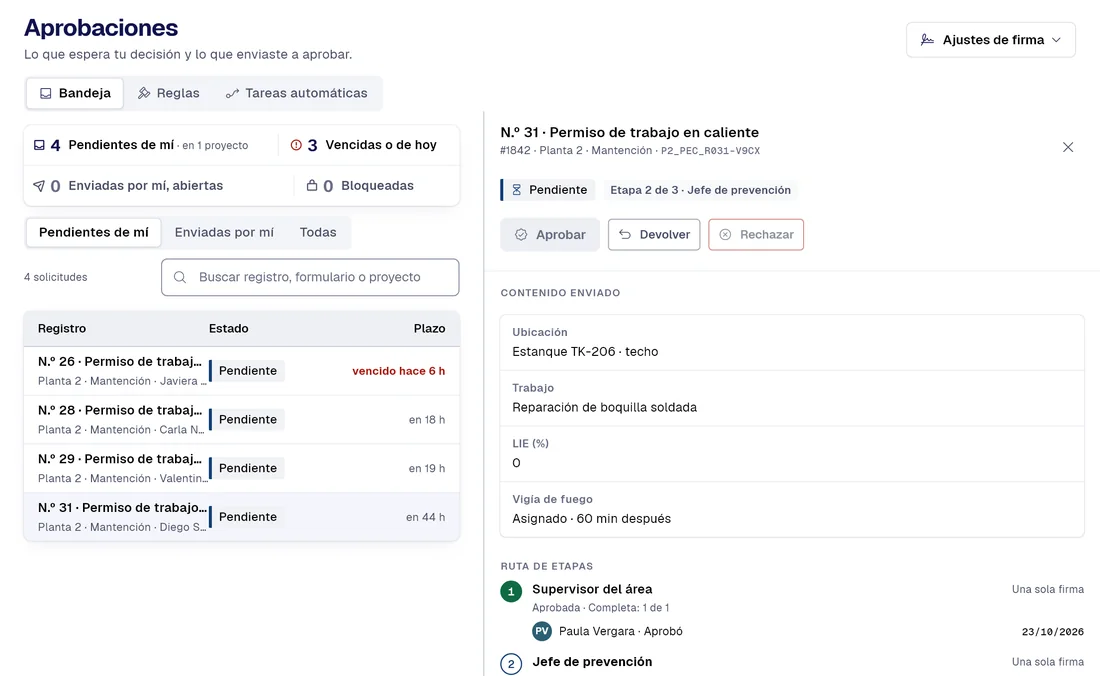Close the N.º 31 detail panel
This screenshot has width=1100, height=676.
(x=1068, y=147)
